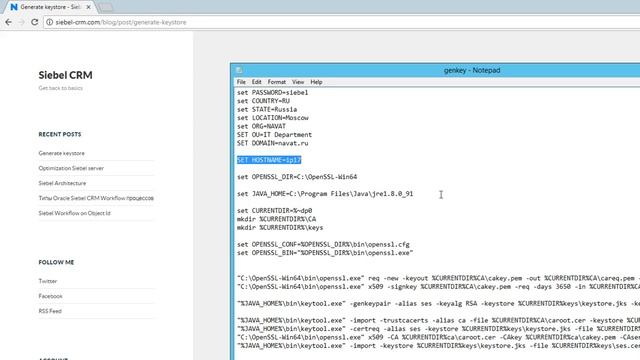Open a new browser tab
This screenshot has height=360, width=640.
point(106,7)
